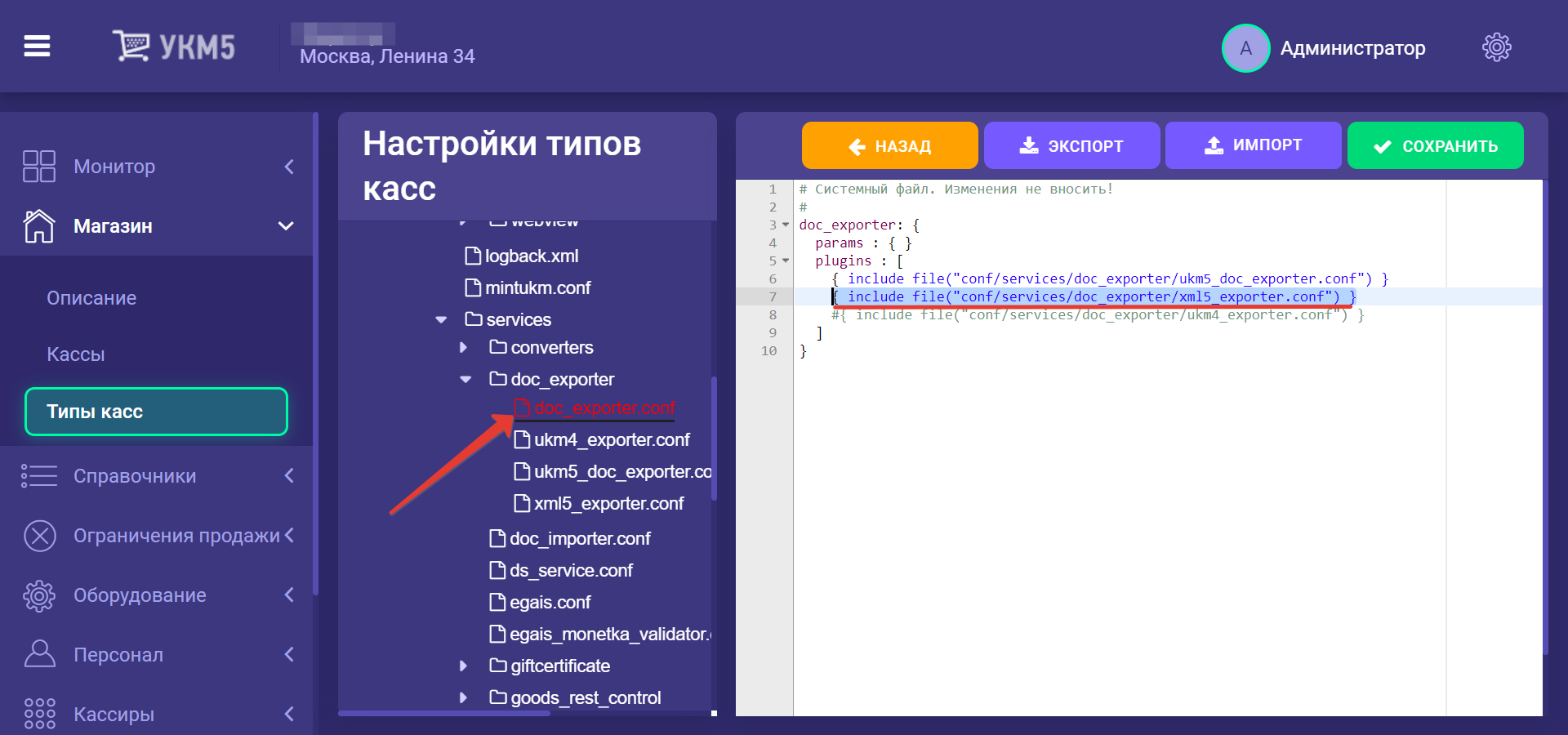Expand the giftcertificate tree arrow
1568x735 pixels.
[464, 666]
